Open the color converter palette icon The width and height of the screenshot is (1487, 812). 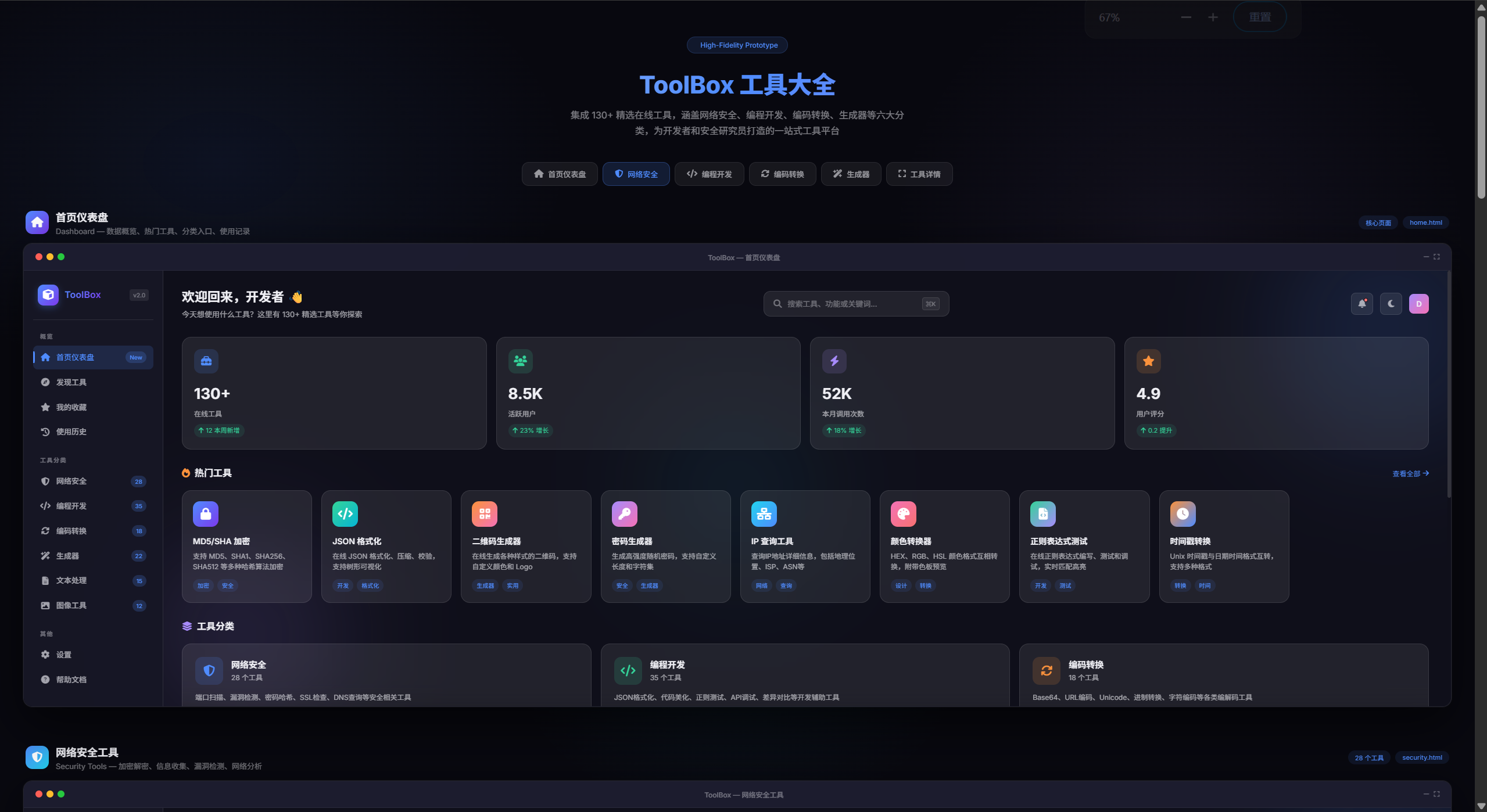903,513
